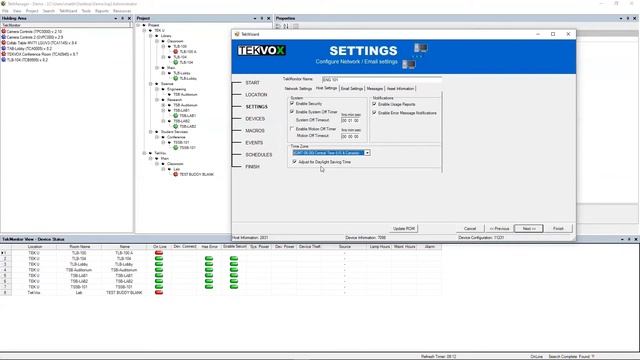Click the TEKVOX logo in the wizard header

click(261, 50)
